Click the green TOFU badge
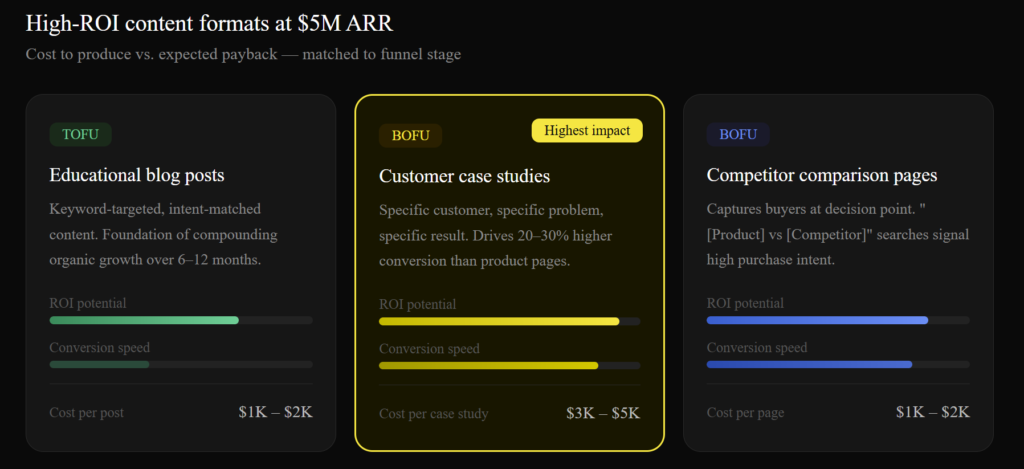Image resolution: width=1024 pixels, height=469 pixels. coord(80,135)
